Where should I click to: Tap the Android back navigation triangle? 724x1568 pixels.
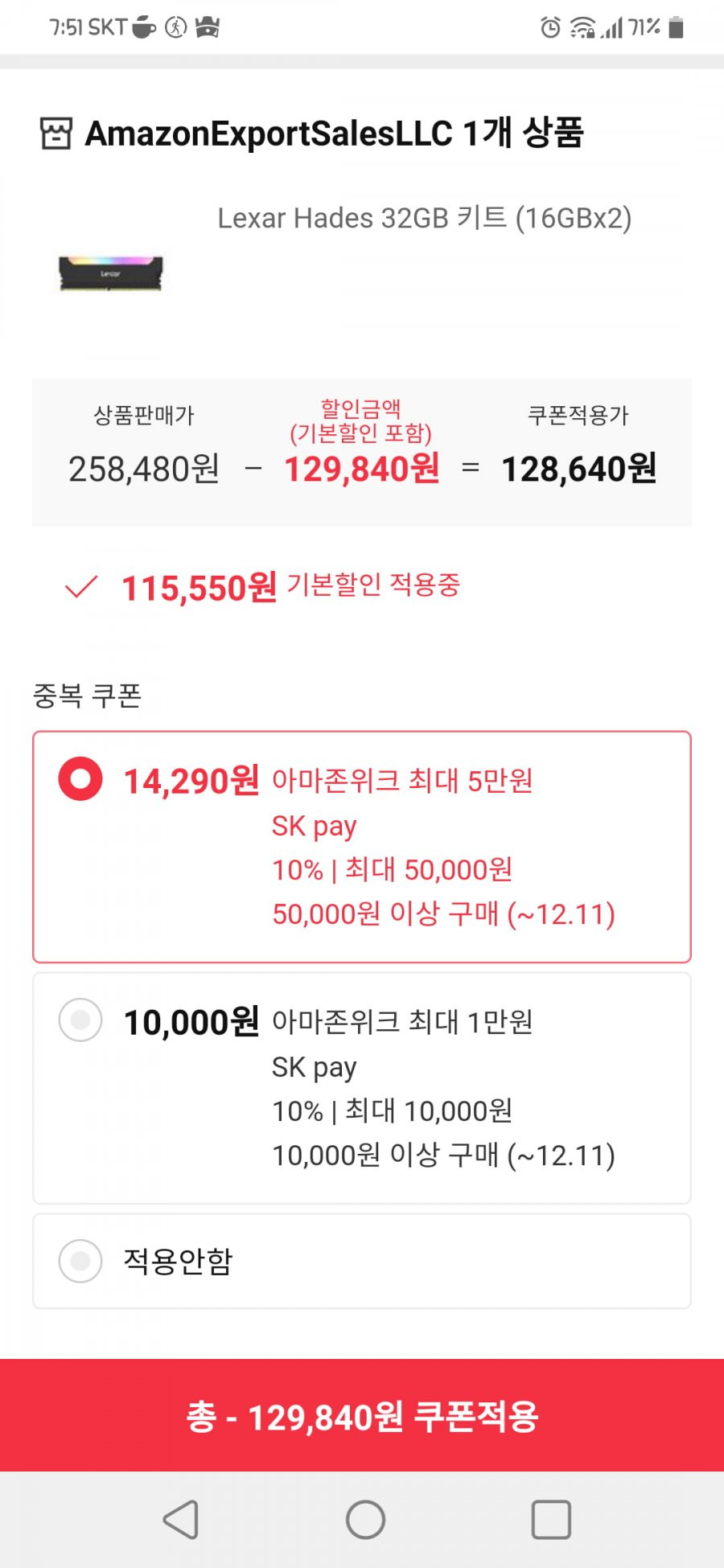(181, 1519)
